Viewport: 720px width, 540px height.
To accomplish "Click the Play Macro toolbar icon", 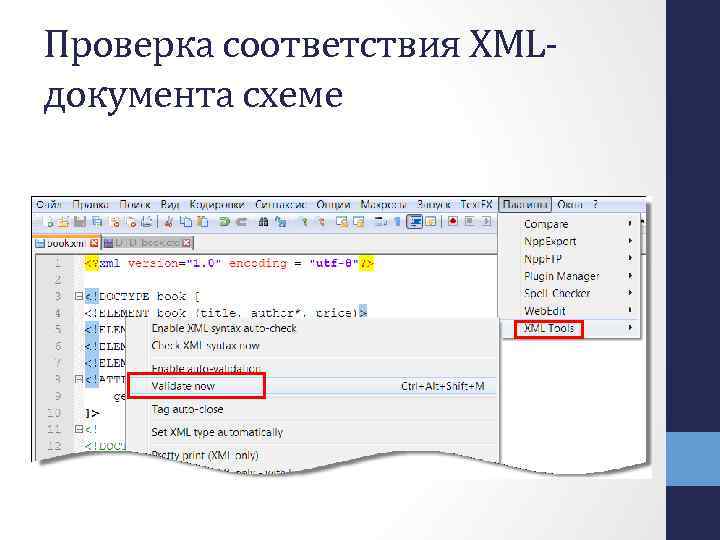I will [x=486, y=222].
